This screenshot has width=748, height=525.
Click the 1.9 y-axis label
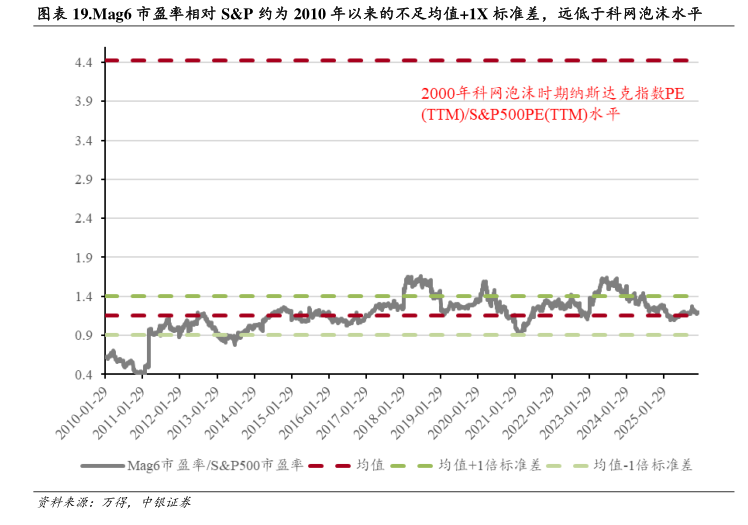[84, 257]
